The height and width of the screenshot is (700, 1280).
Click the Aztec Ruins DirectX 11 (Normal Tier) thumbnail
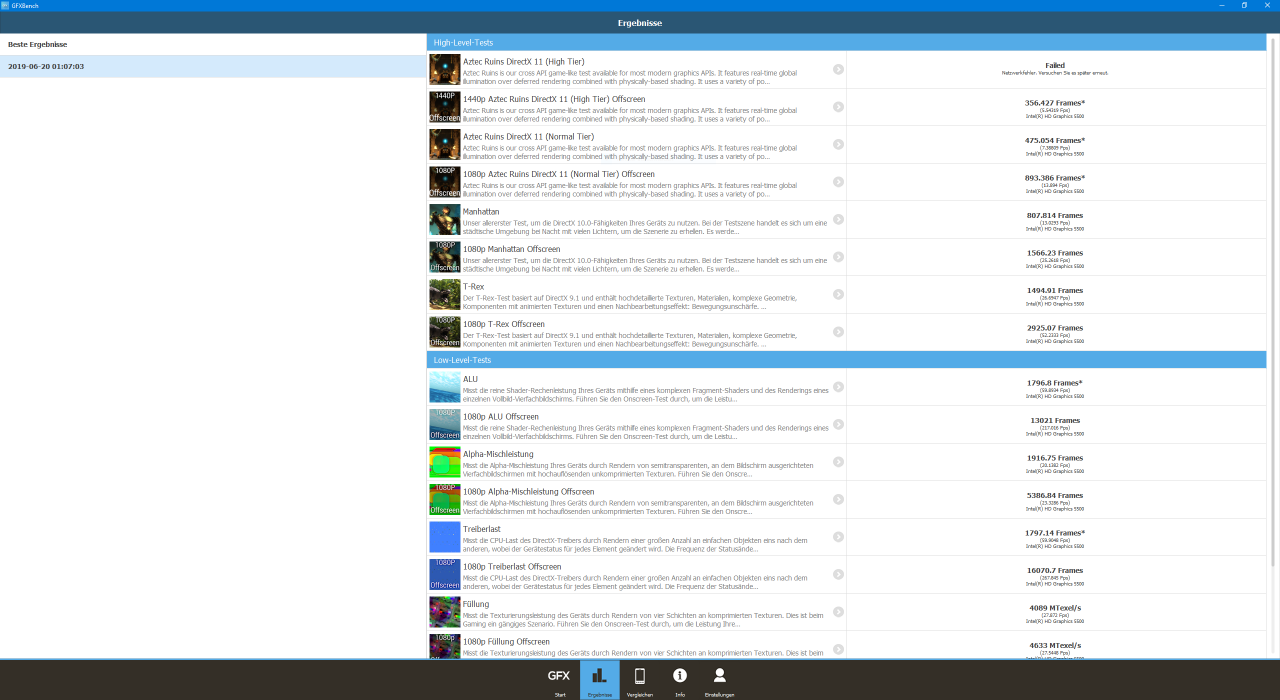pyautogui.click(x=445, y=144)
